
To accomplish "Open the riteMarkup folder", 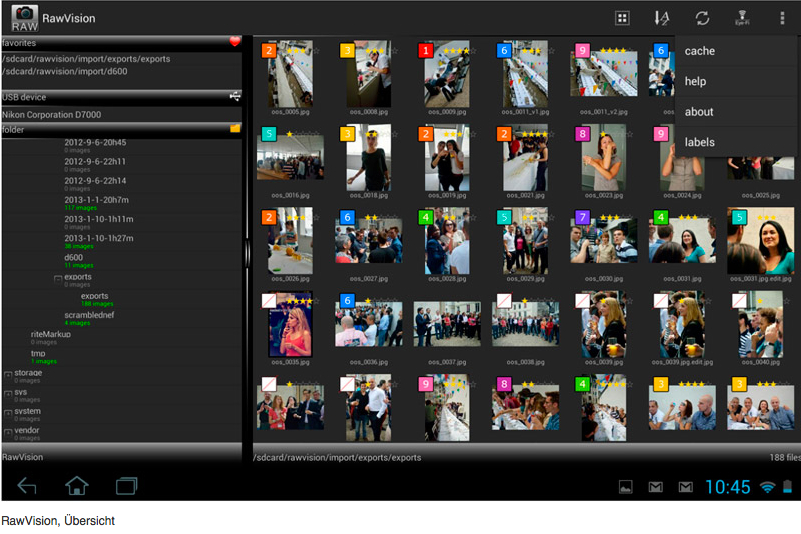I will pos(51,337).
